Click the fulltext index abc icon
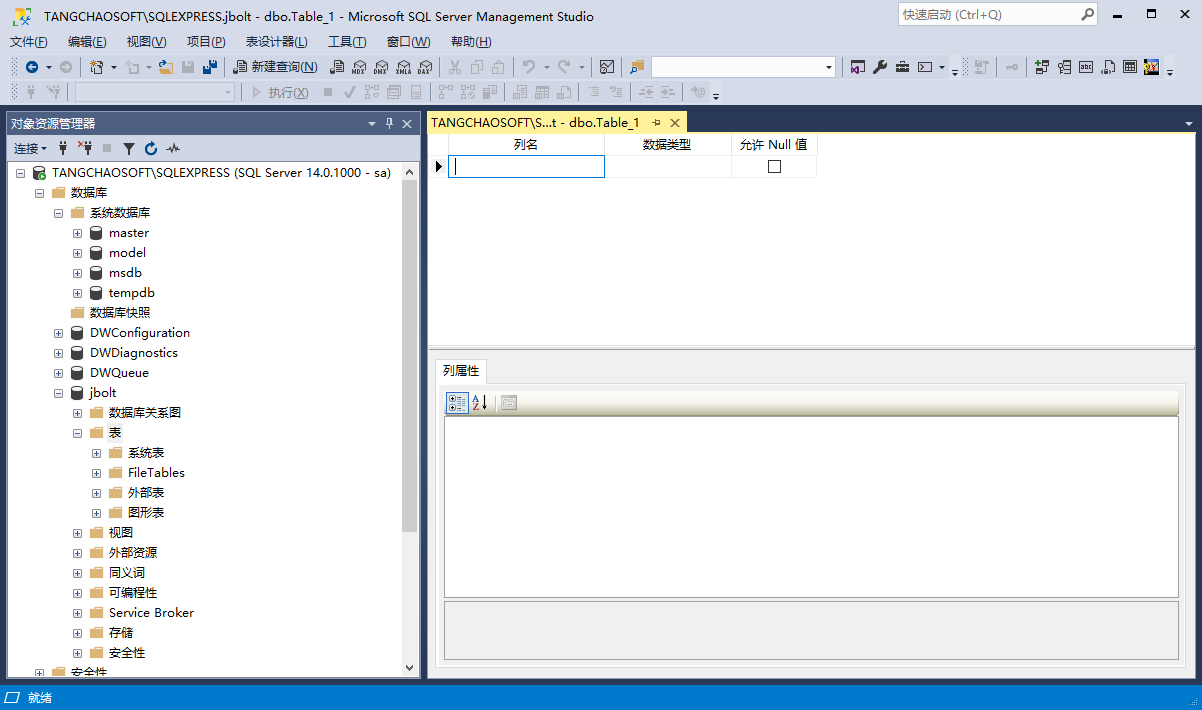 point(1086,67)
